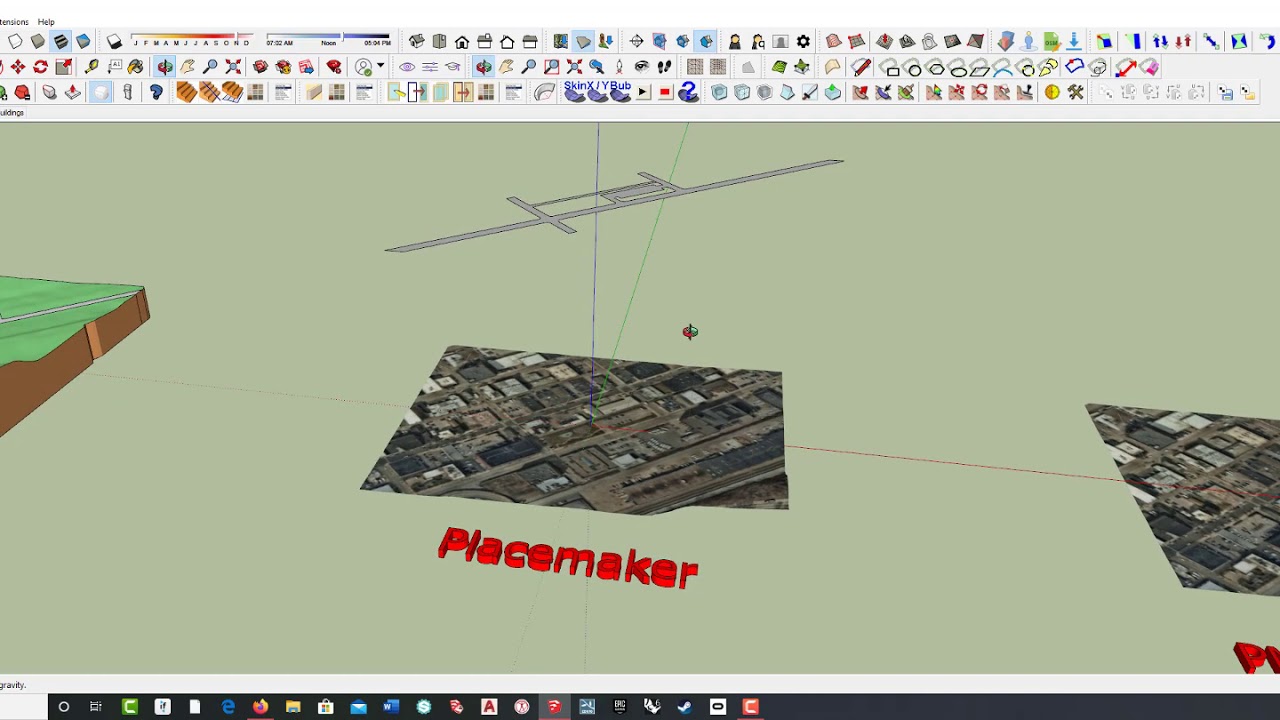The height and width of the screenshot is (720, 1280).
Task: Select the central aerial imagery tile
Action: coord(580,430)
